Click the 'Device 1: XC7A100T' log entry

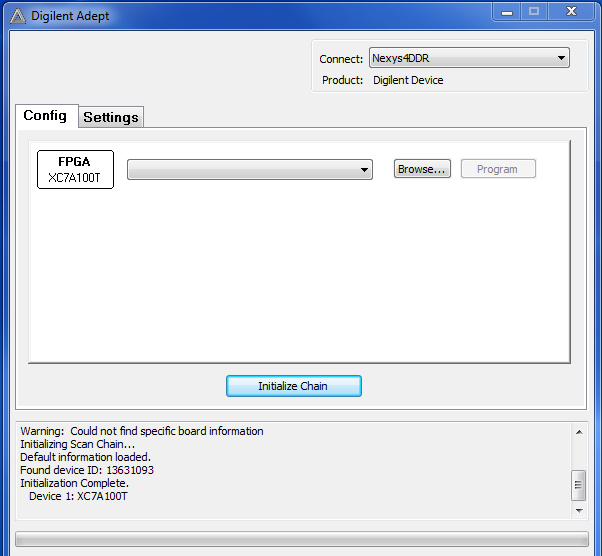tap(78, 496)
